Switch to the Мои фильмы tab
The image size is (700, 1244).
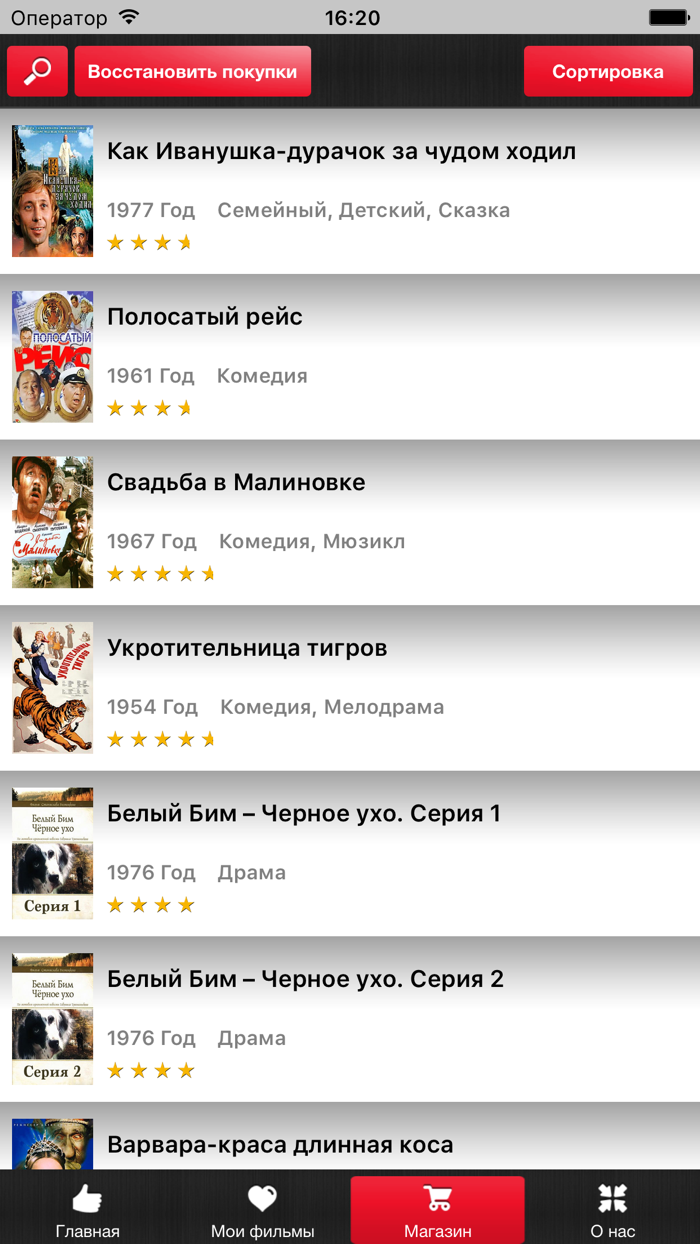pos(262,1210)
